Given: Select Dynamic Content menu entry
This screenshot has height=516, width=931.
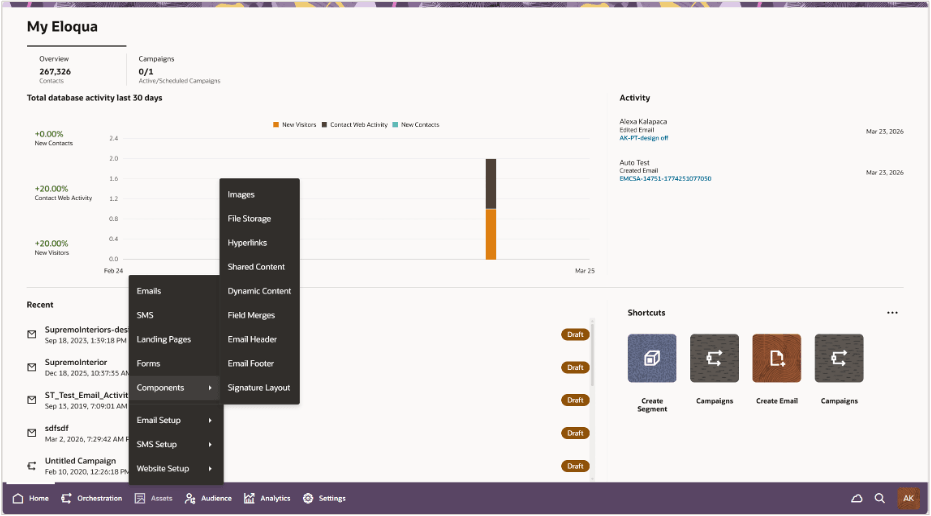Looking at the screenshot, I should click(259, 291).
